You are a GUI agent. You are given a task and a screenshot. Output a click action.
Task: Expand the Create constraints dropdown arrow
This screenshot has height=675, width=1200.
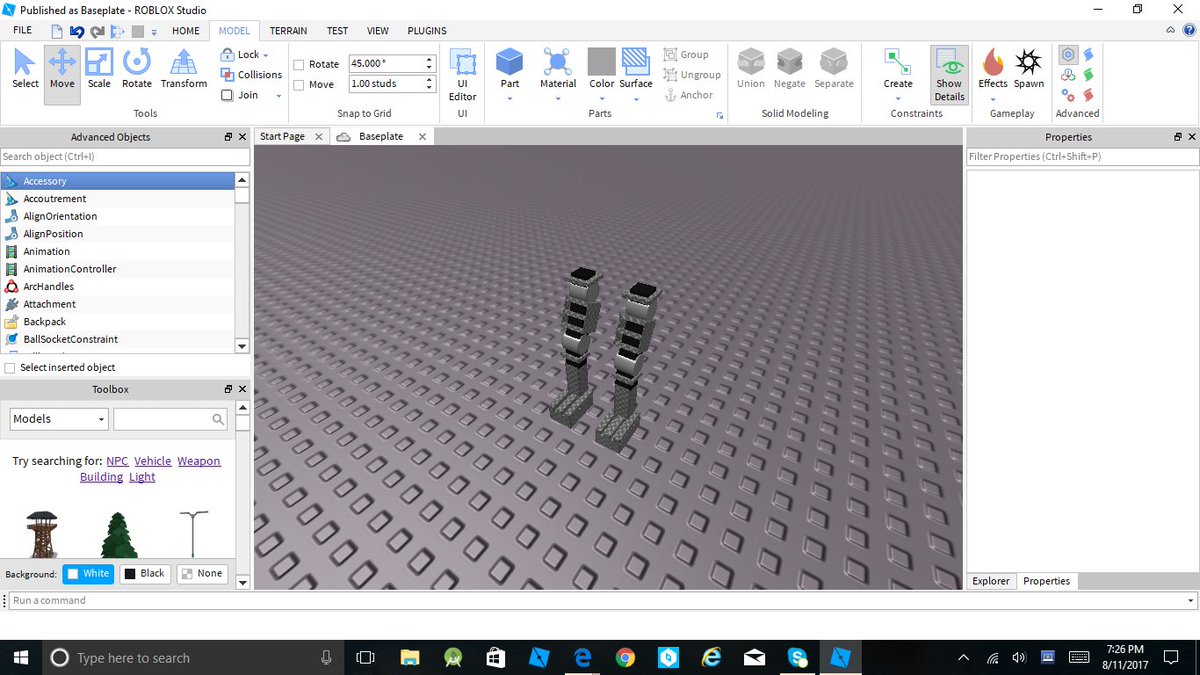[898, 98]
